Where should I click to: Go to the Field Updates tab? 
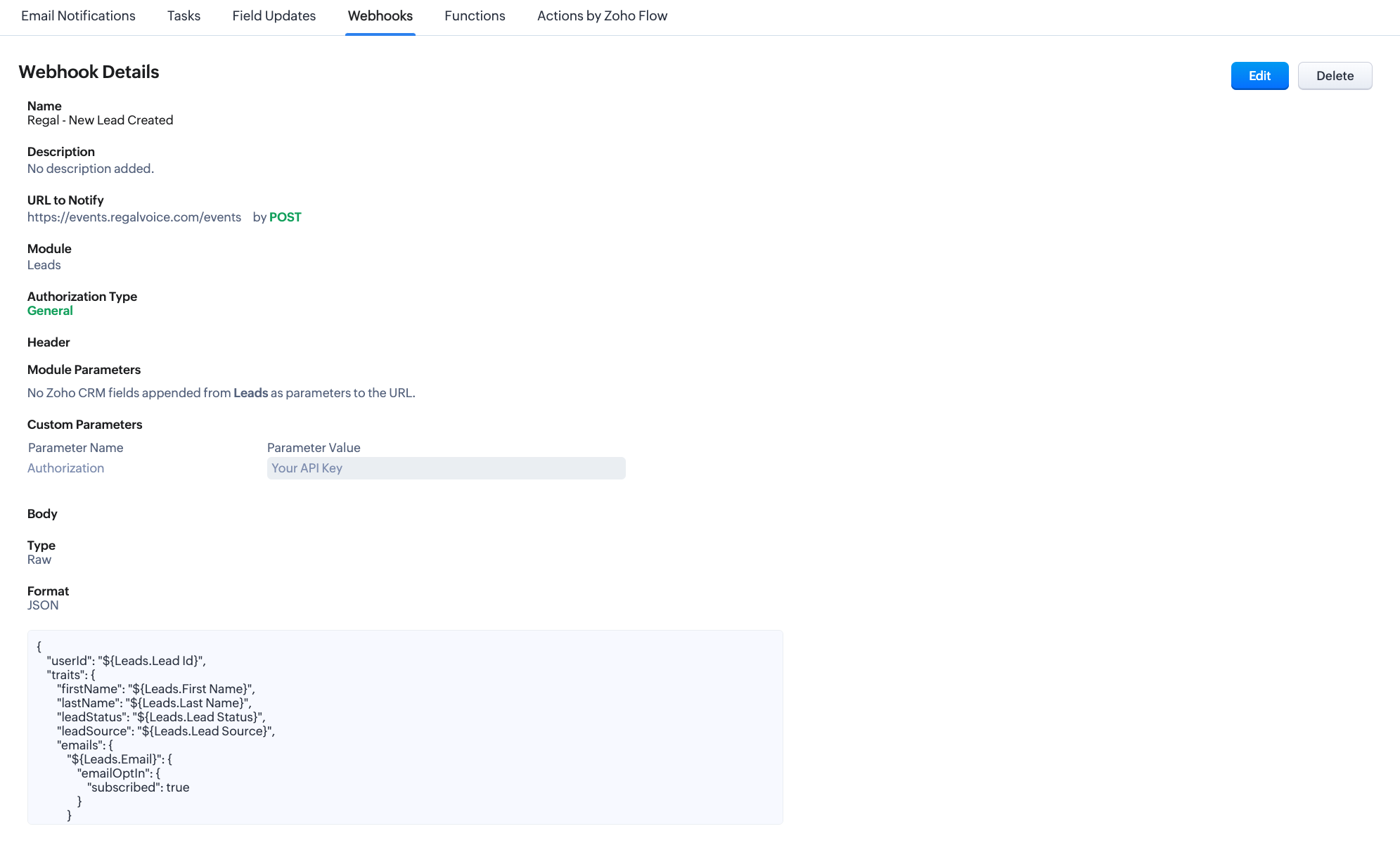tap(274, 15)
